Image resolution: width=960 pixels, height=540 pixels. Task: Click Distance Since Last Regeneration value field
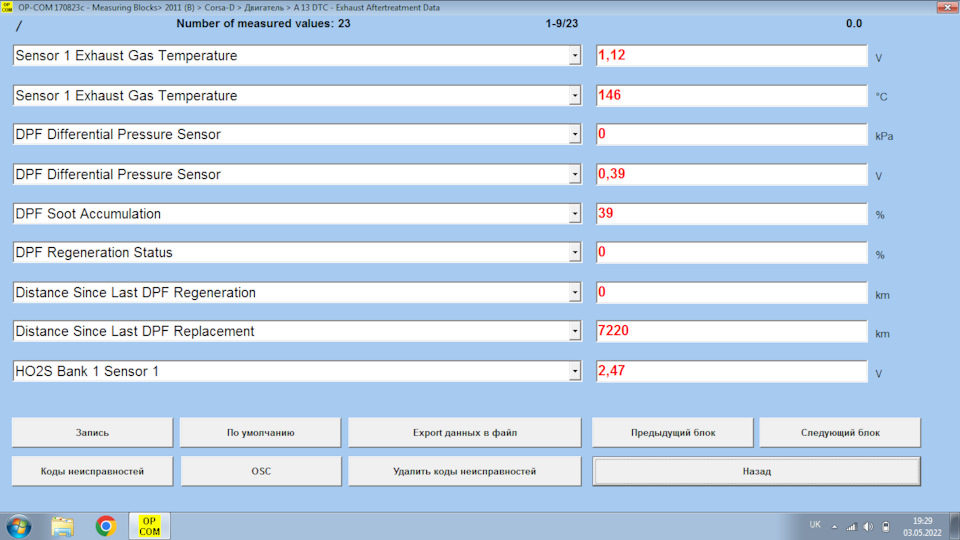coord(732,292)
